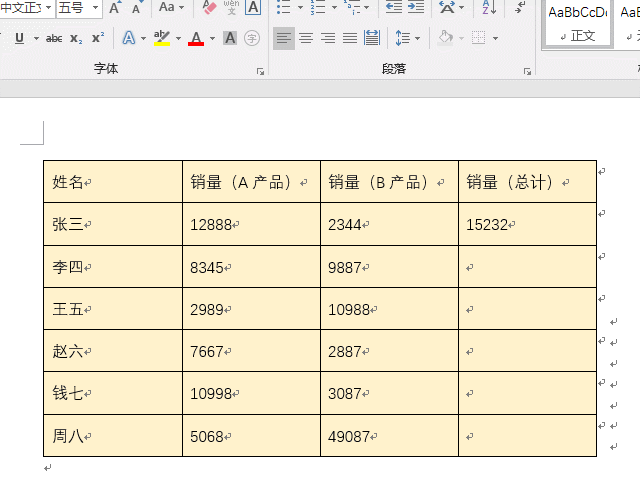
Task: Expand font color dropdown arrow
Action: (x=212, y=39)
